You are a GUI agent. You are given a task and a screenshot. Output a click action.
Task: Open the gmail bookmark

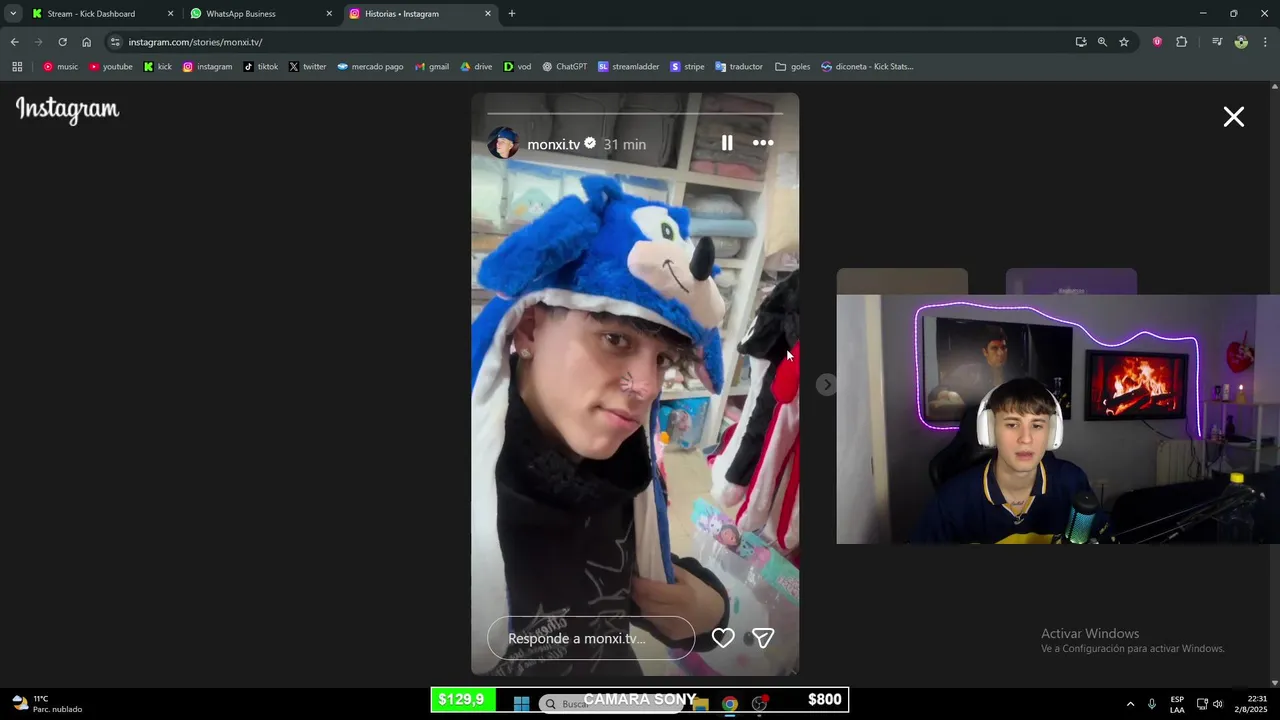tap(432, 67)
